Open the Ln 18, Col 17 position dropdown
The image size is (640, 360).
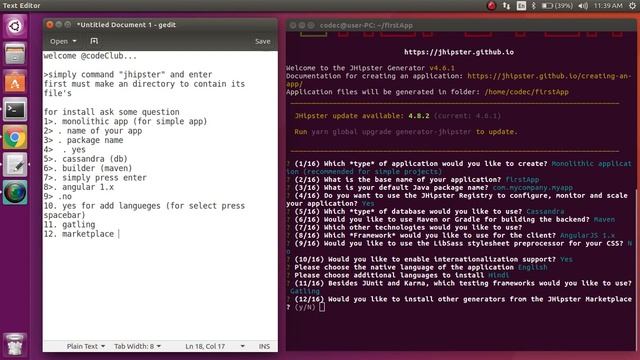[x=215, y=346]
